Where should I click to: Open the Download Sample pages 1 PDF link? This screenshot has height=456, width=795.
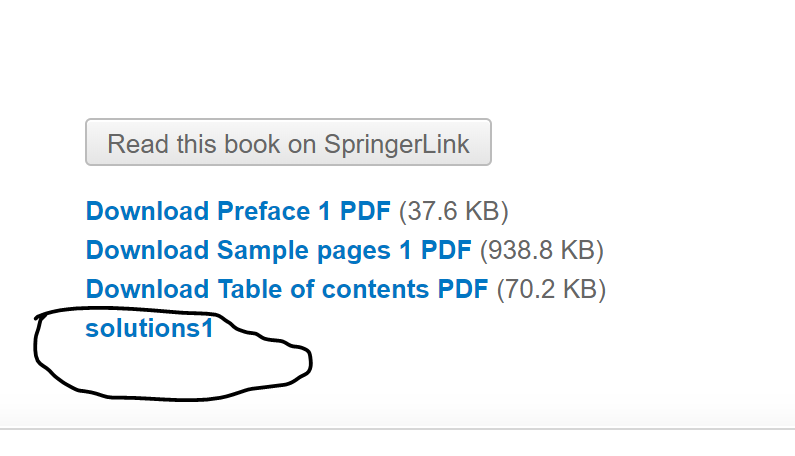click(x=278, y=250)
